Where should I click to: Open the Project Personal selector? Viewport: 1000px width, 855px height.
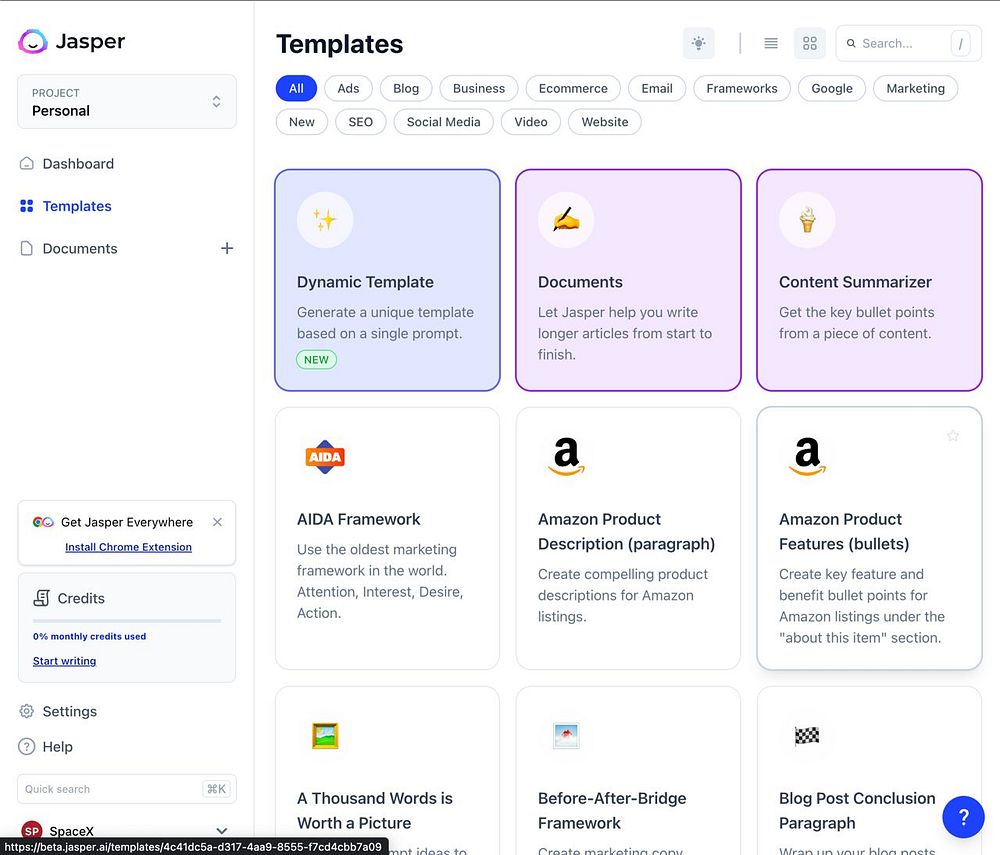click(127, 102)
